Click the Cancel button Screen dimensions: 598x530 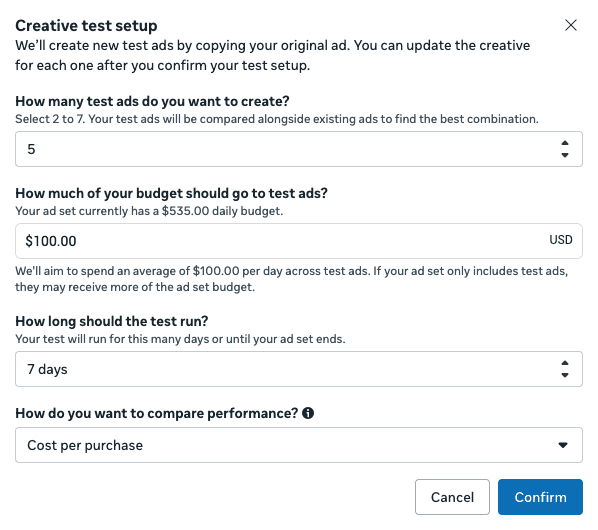(452, 497)
